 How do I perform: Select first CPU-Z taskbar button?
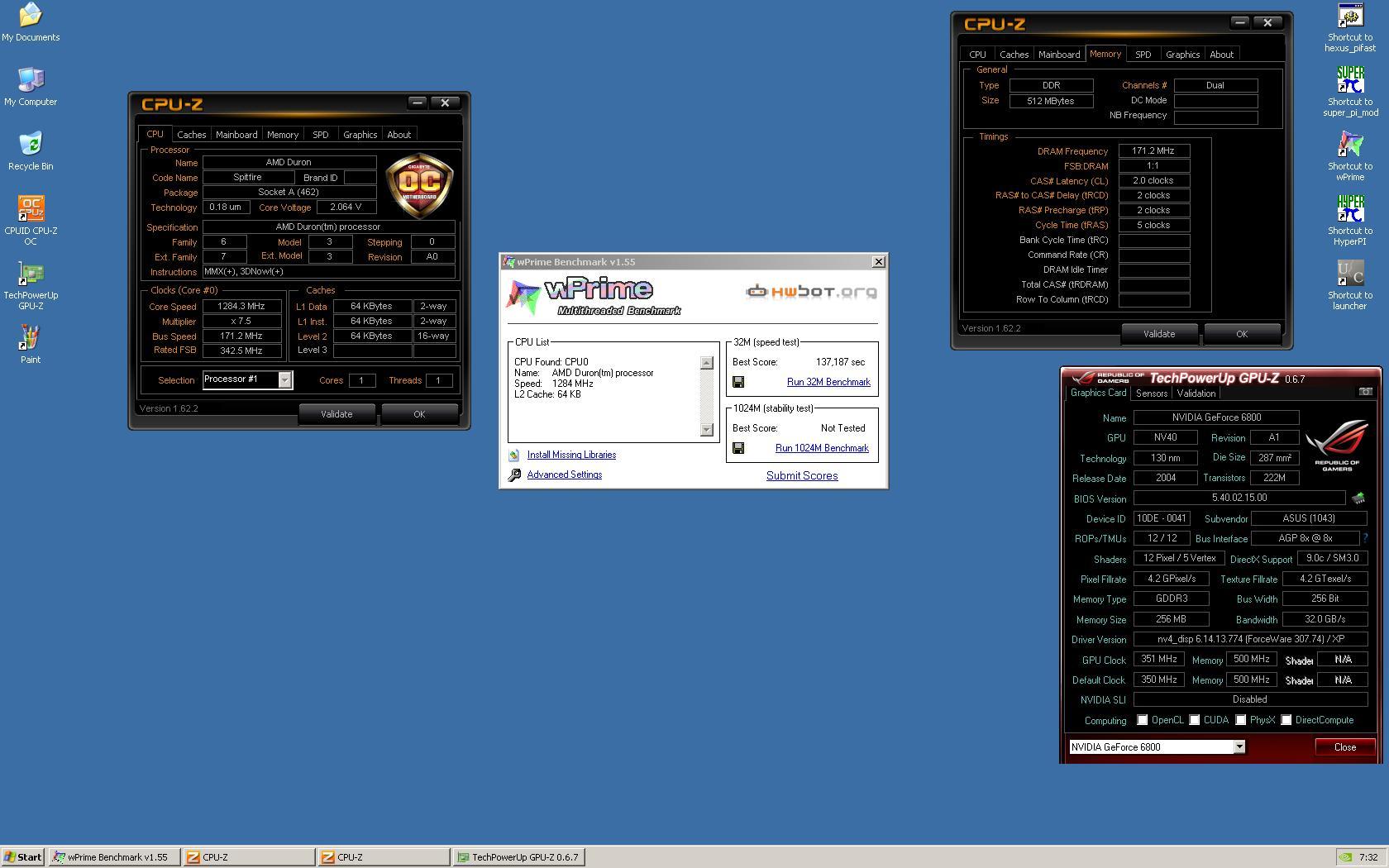(x=249, y=857)
